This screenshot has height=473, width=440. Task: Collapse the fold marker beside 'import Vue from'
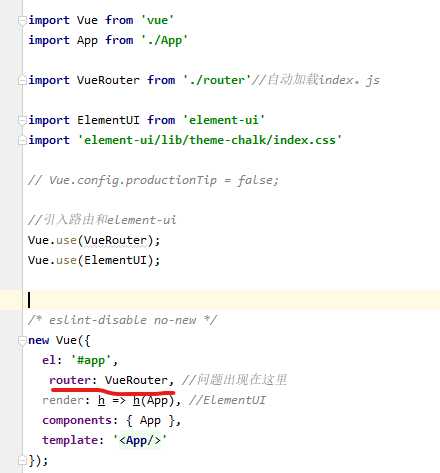pos(22,20)
